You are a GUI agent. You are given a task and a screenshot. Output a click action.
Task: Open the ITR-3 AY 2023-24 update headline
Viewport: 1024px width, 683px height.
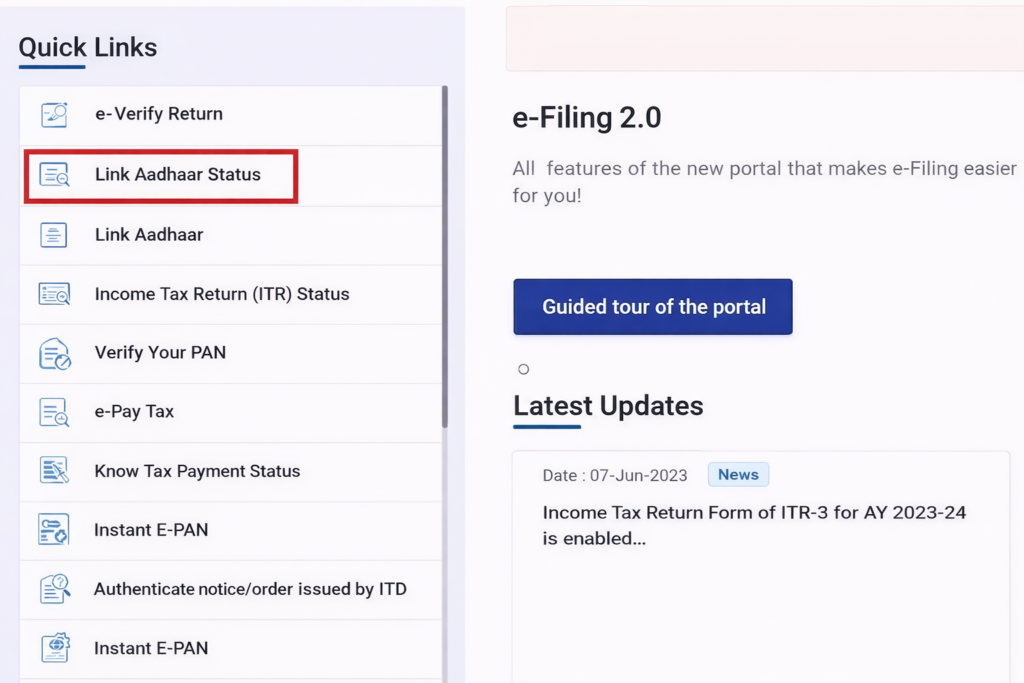click(754, 525)
